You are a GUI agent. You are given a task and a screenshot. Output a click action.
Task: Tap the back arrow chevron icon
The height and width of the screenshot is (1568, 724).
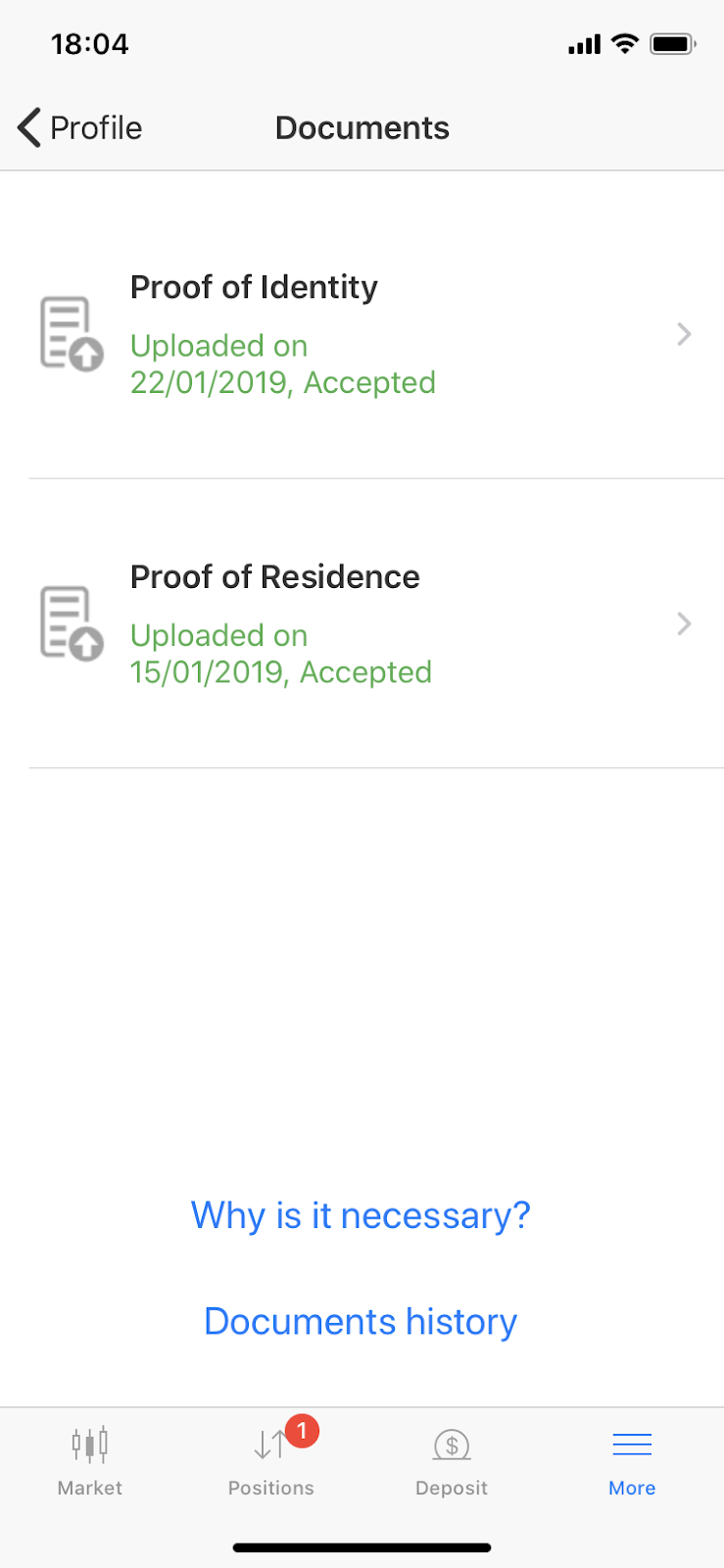tap(29, 127)
